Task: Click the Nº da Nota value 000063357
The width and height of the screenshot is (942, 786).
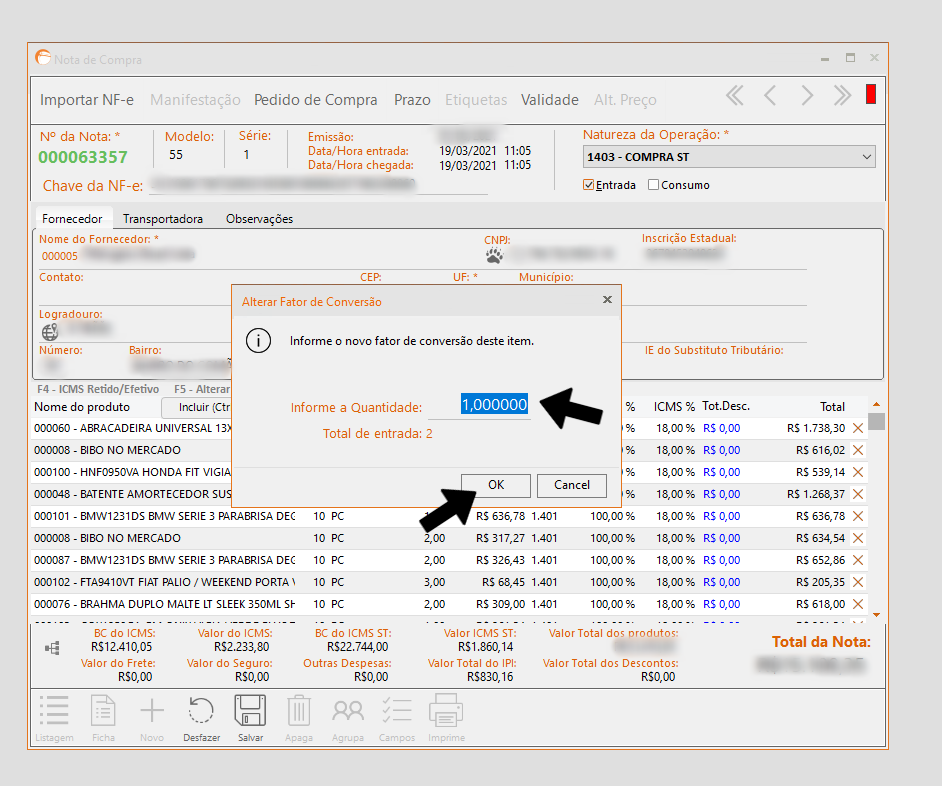Action: [x=83, y=157]
